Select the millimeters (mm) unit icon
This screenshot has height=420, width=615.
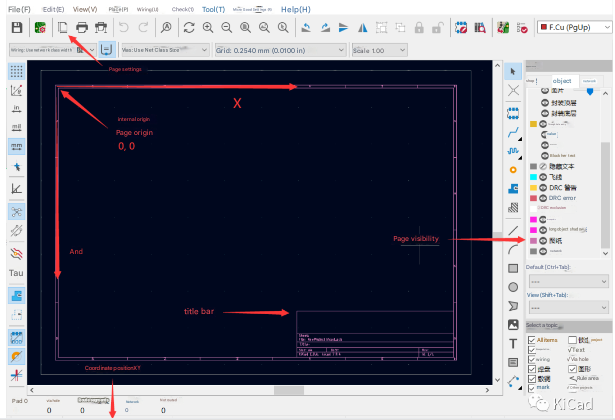(x=17, y=144)
